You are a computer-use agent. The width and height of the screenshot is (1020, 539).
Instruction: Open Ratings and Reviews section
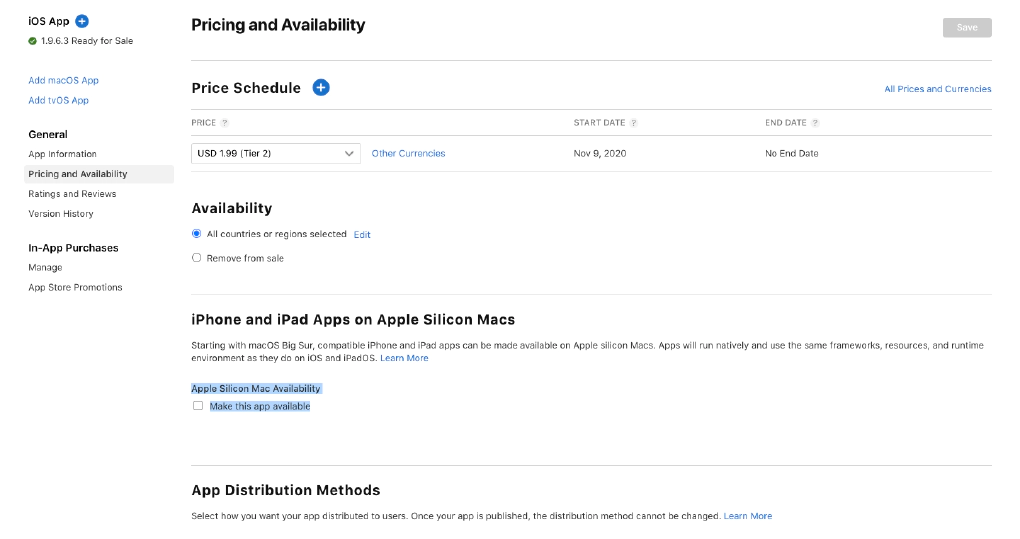click(x=72, y=194)
